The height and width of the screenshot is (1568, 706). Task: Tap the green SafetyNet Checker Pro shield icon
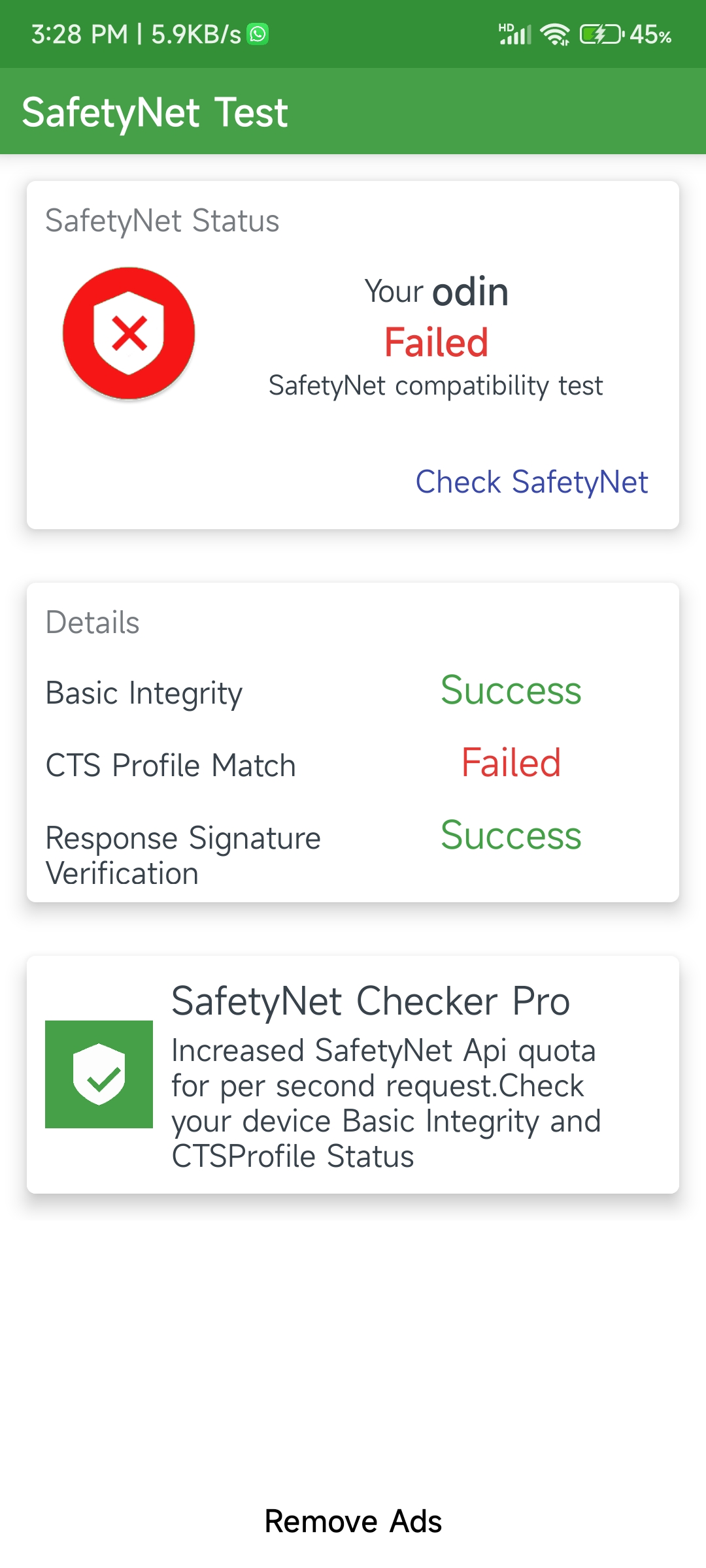99,1074
